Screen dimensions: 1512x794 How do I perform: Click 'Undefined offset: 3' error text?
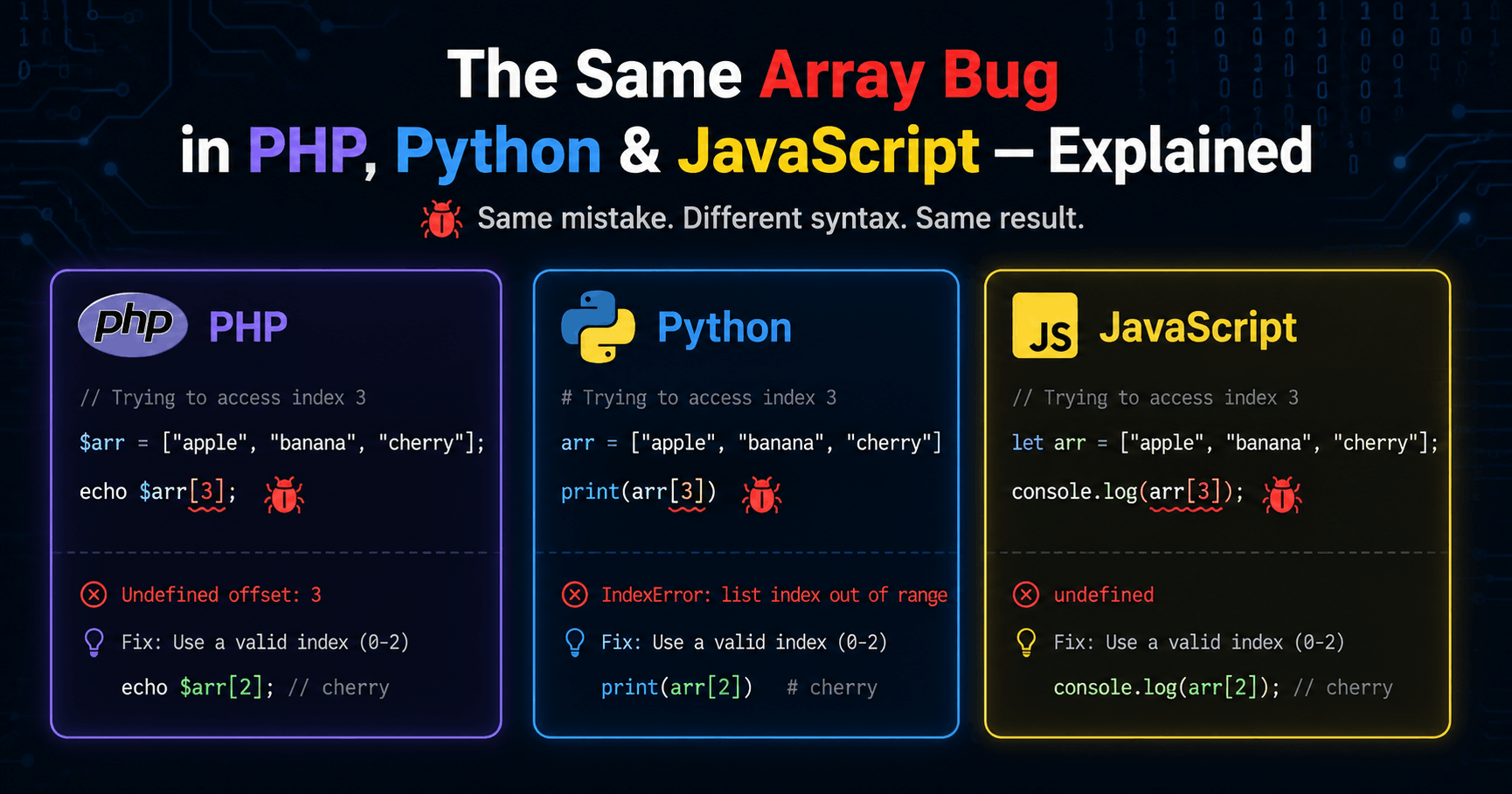pos(221,595)
